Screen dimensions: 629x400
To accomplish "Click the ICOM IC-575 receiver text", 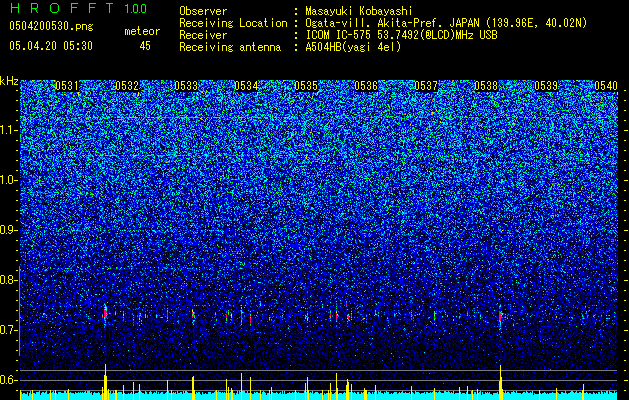I will click(x=401, y=35).
